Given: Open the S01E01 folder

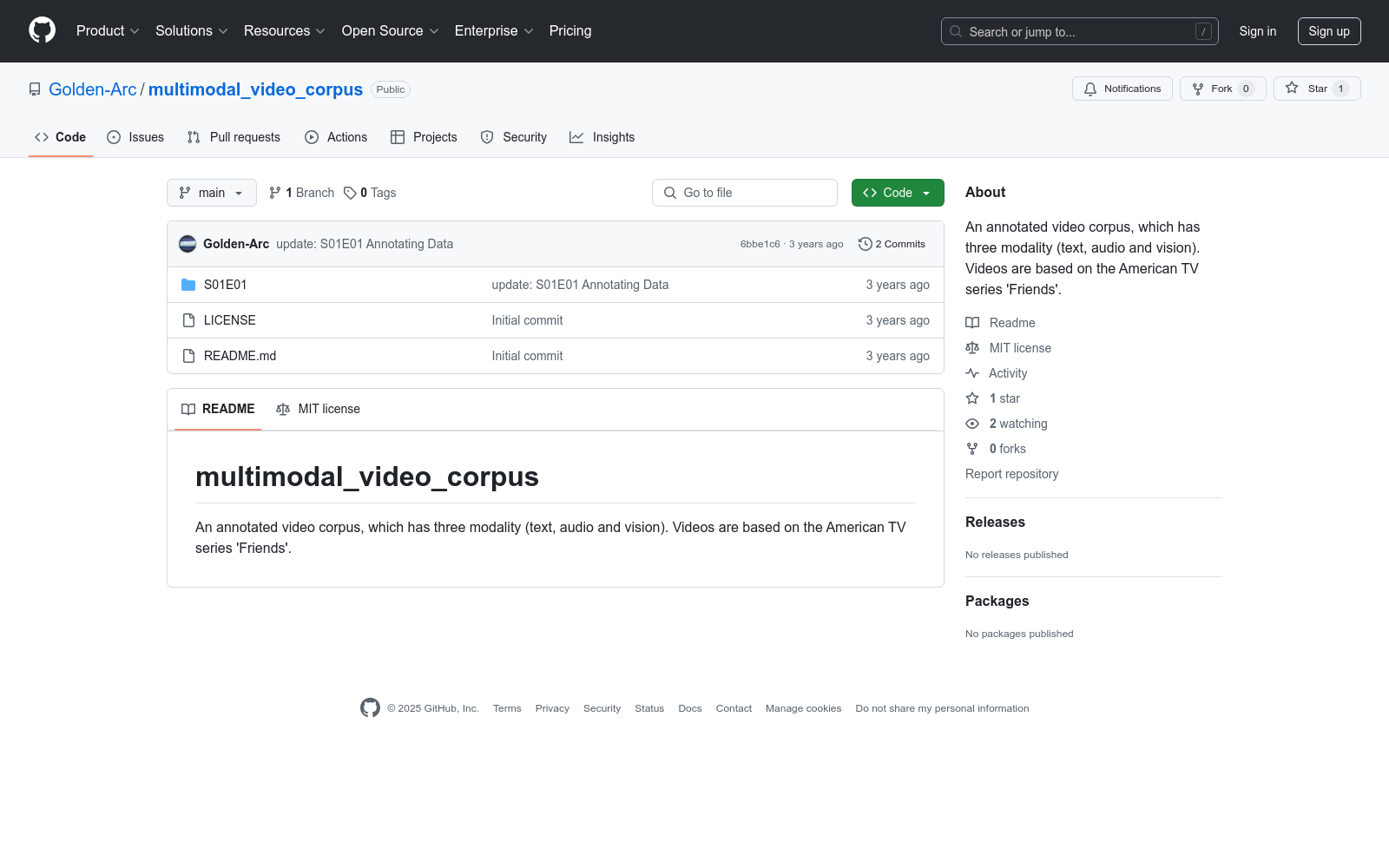Looking at the screenshot, I should coord(225,285).
